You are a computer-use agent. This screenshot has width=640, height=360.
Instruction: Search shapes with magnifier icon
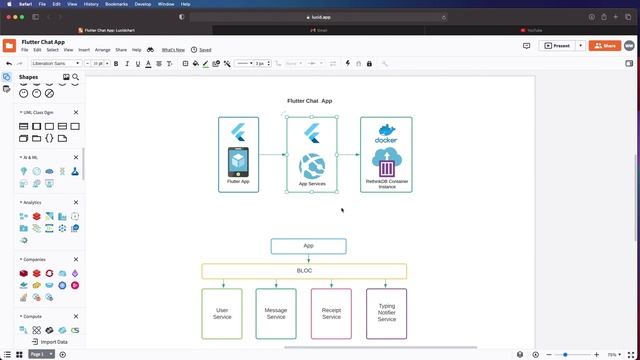[76, 77]
